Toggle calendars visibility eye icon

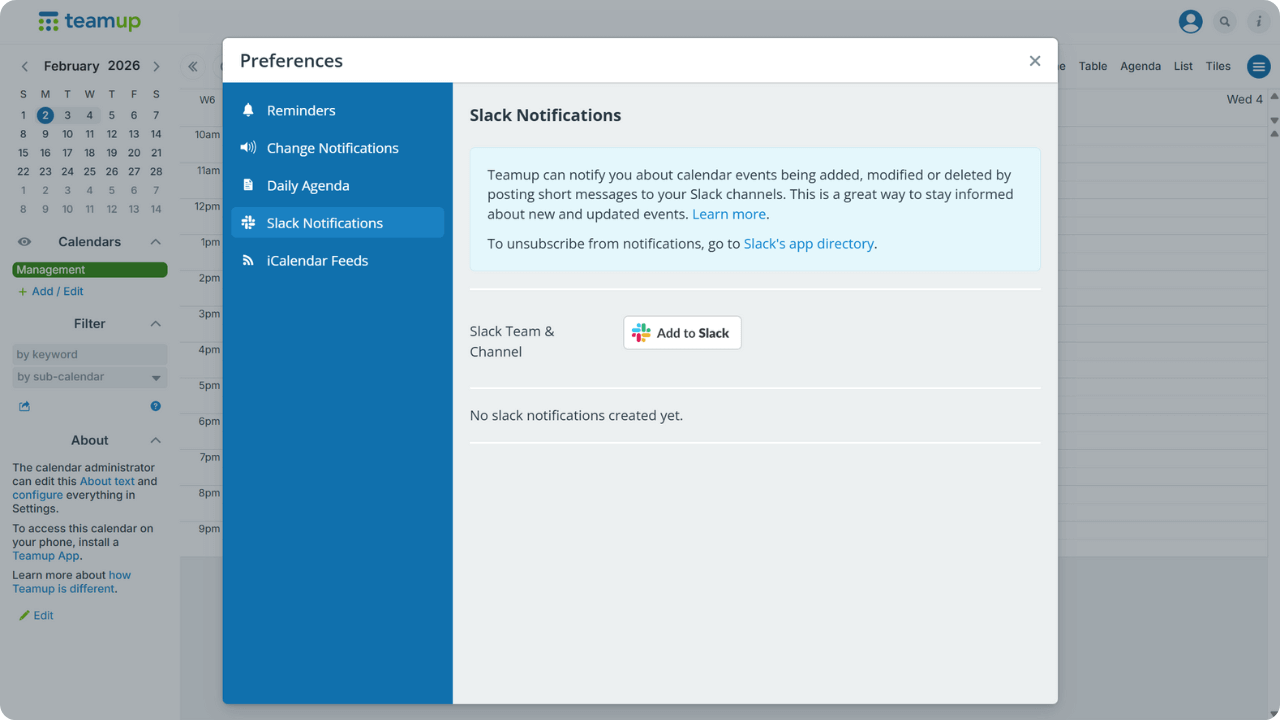tap(25, 242)
